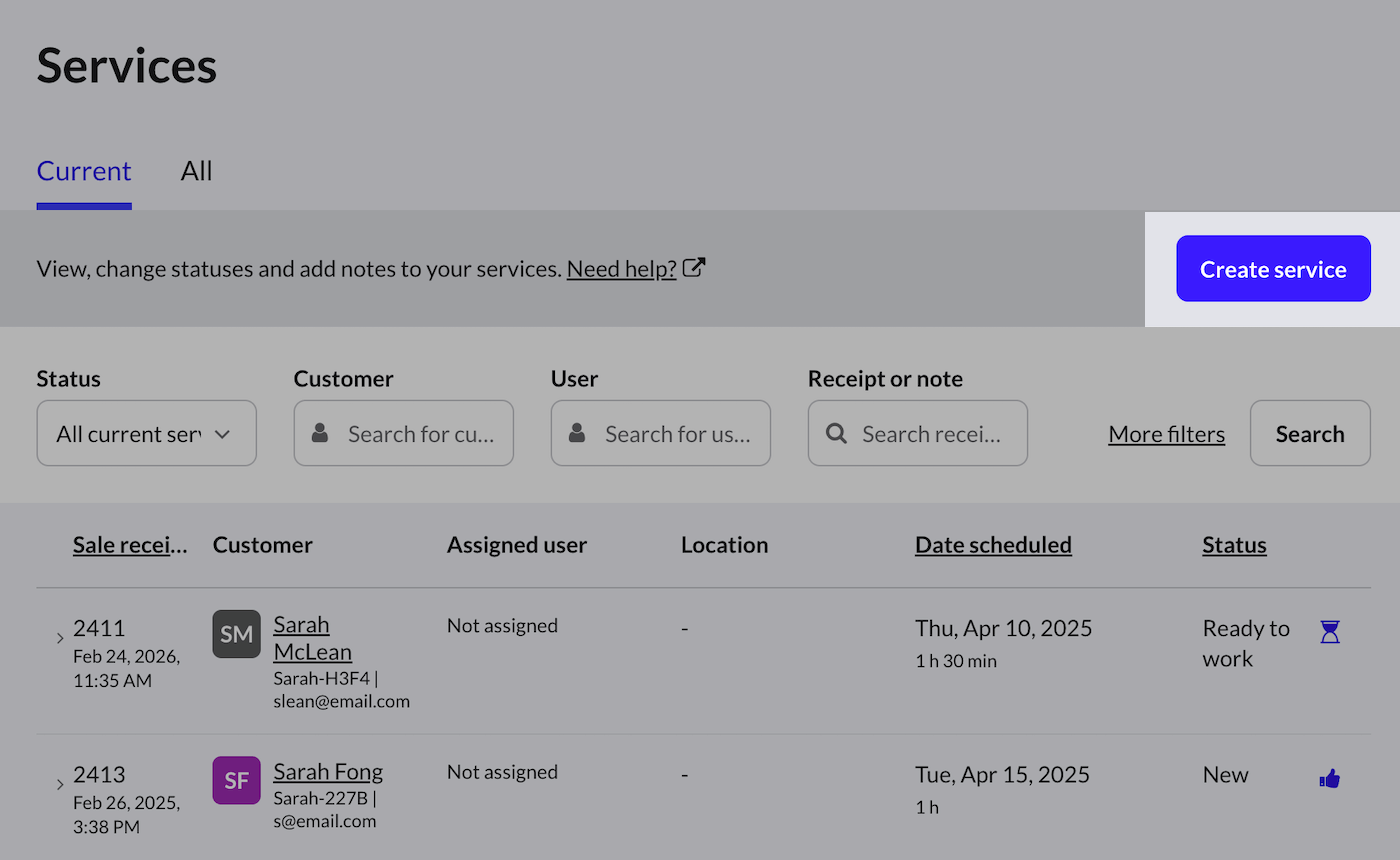The width and height of the screenshot is (1400, 860).
Task: Select the Current tab
Action: [84, 171]
